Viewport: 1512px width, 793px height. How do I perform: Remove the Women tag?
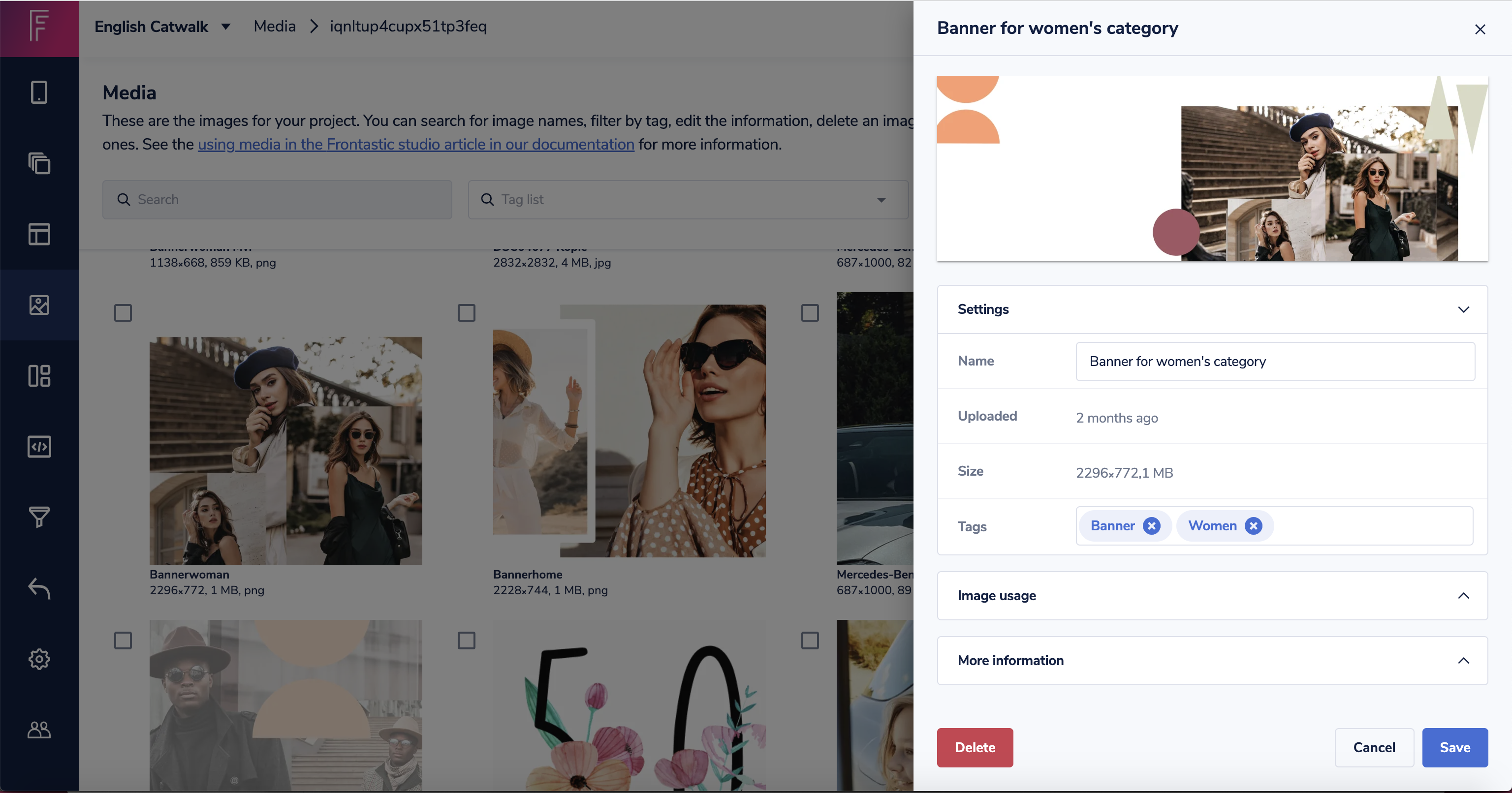point(1253,526)
